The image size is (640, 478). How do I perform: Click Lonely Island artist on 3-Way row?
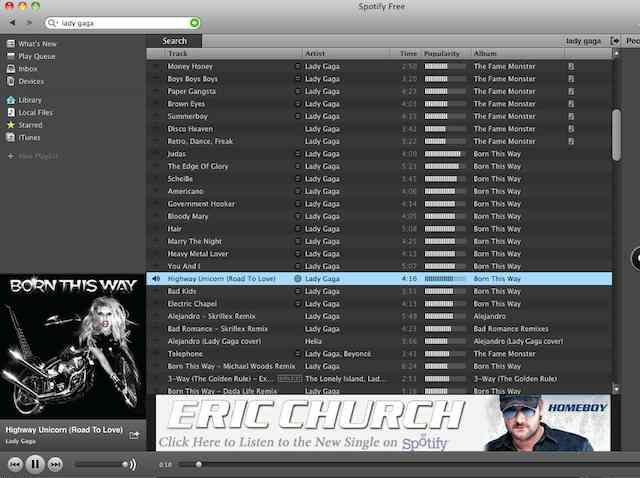point(344,379)
